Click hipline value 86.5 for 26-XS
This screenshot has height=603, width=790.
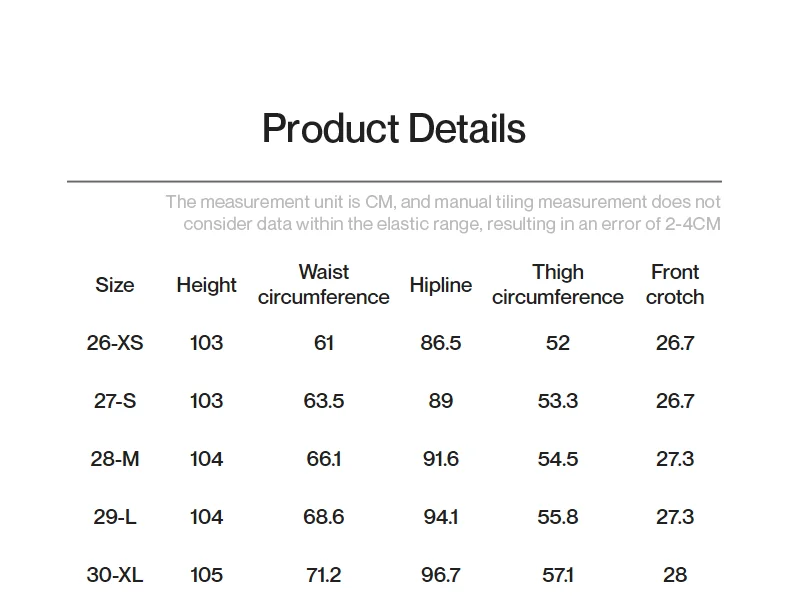coord(440,343)
